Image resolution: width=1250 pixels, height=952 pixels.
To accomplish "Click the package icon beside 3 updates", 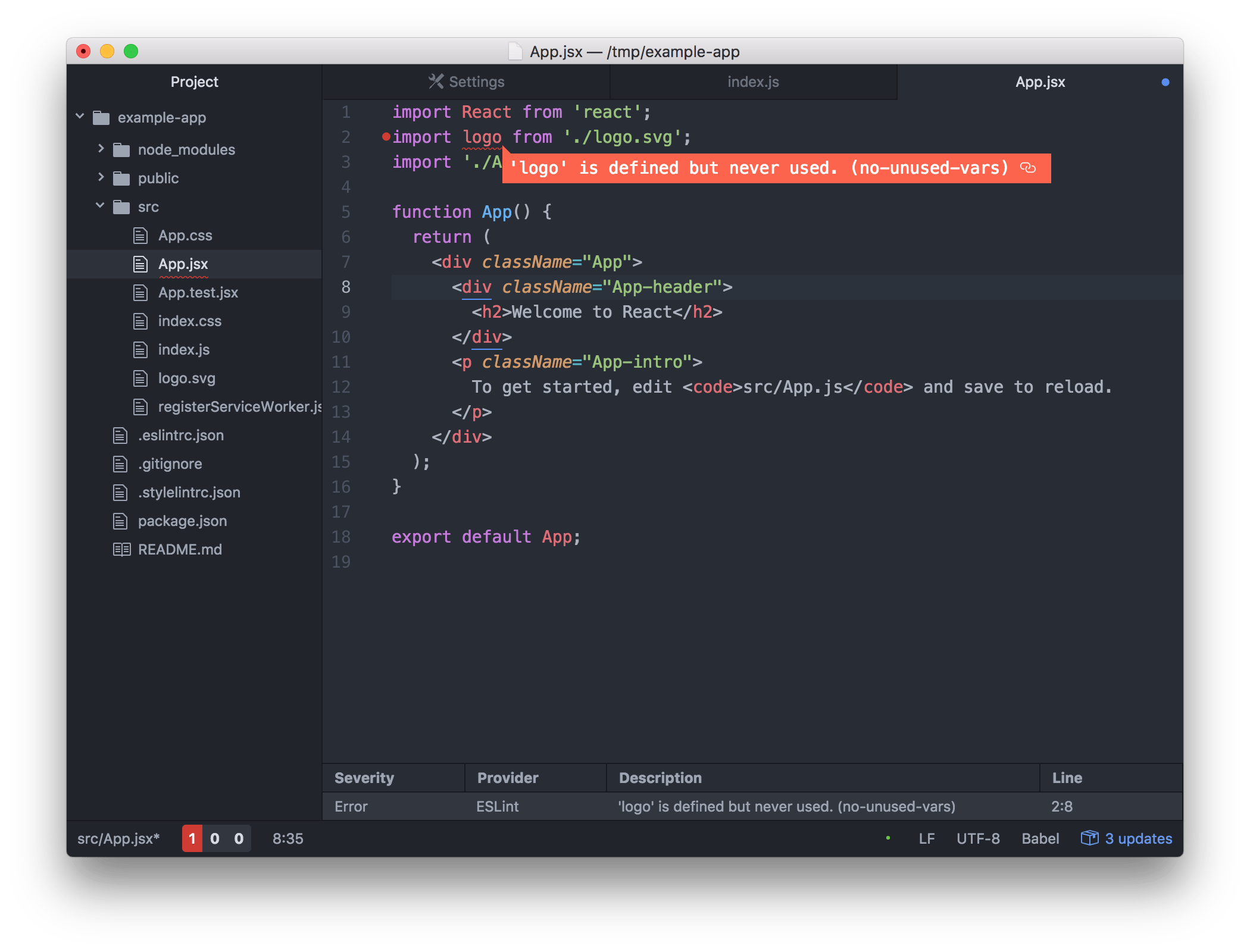I will [1089, 839].
